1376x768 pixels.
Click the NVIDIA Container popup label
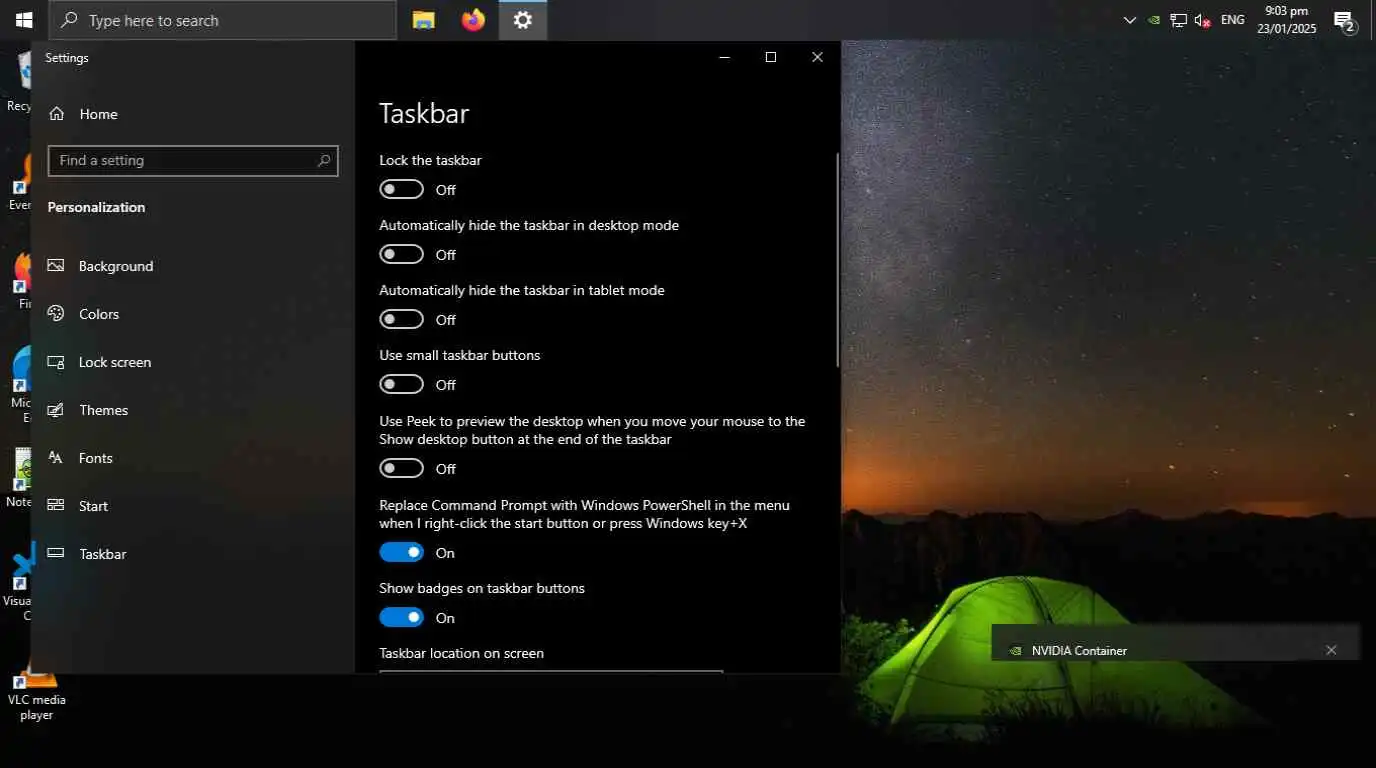(x=1079, y=650)
